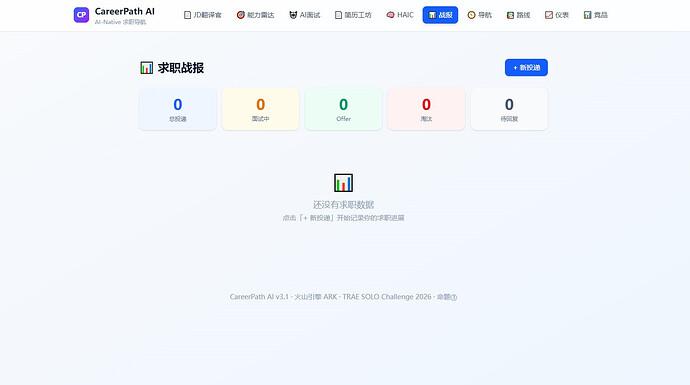This screenshot has width=690, height=385.
Task: Select the green Offer stat card
Action: (x=343, y=109)
